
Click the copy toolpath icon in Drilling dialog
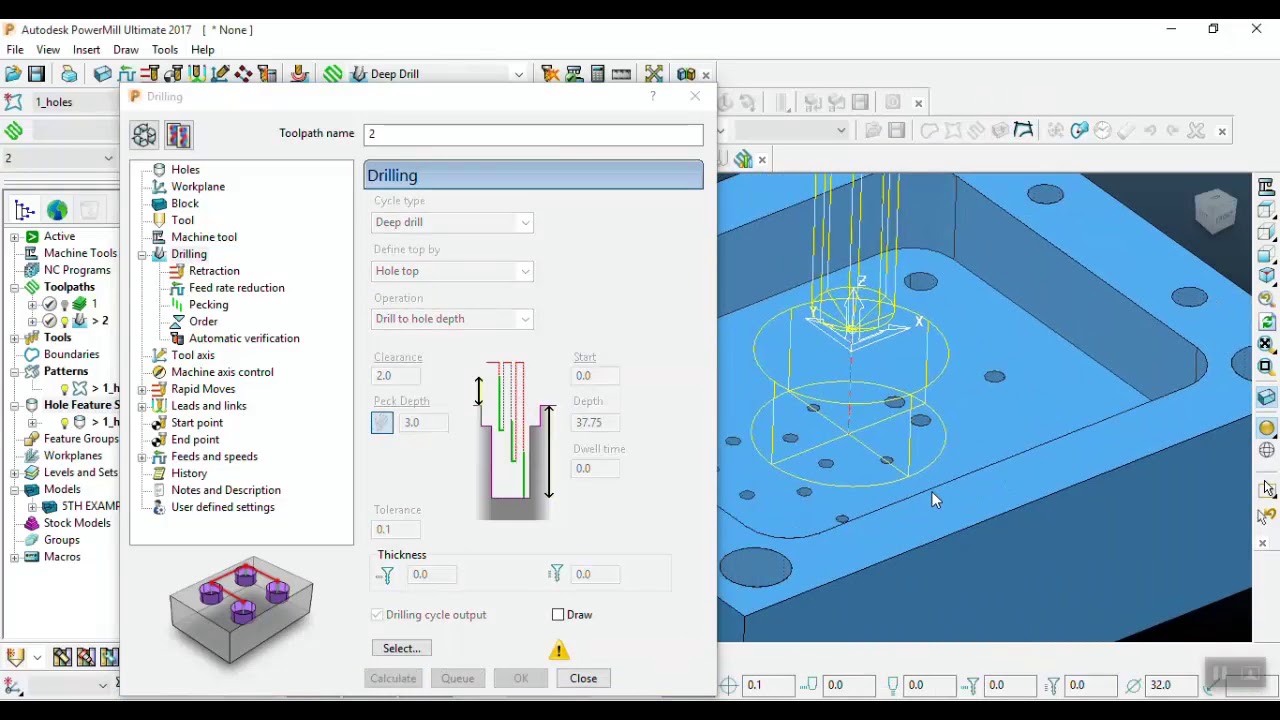(x=179, y=135)
